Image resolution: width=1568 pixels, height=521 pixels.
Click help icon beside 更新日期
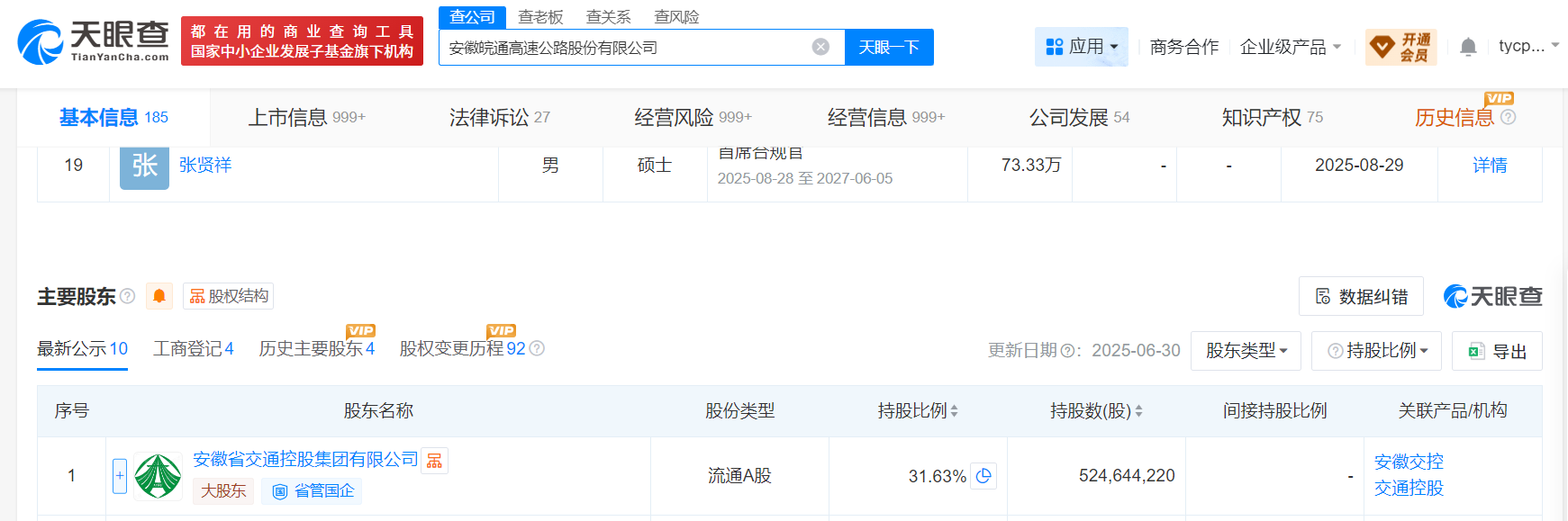1067,351
